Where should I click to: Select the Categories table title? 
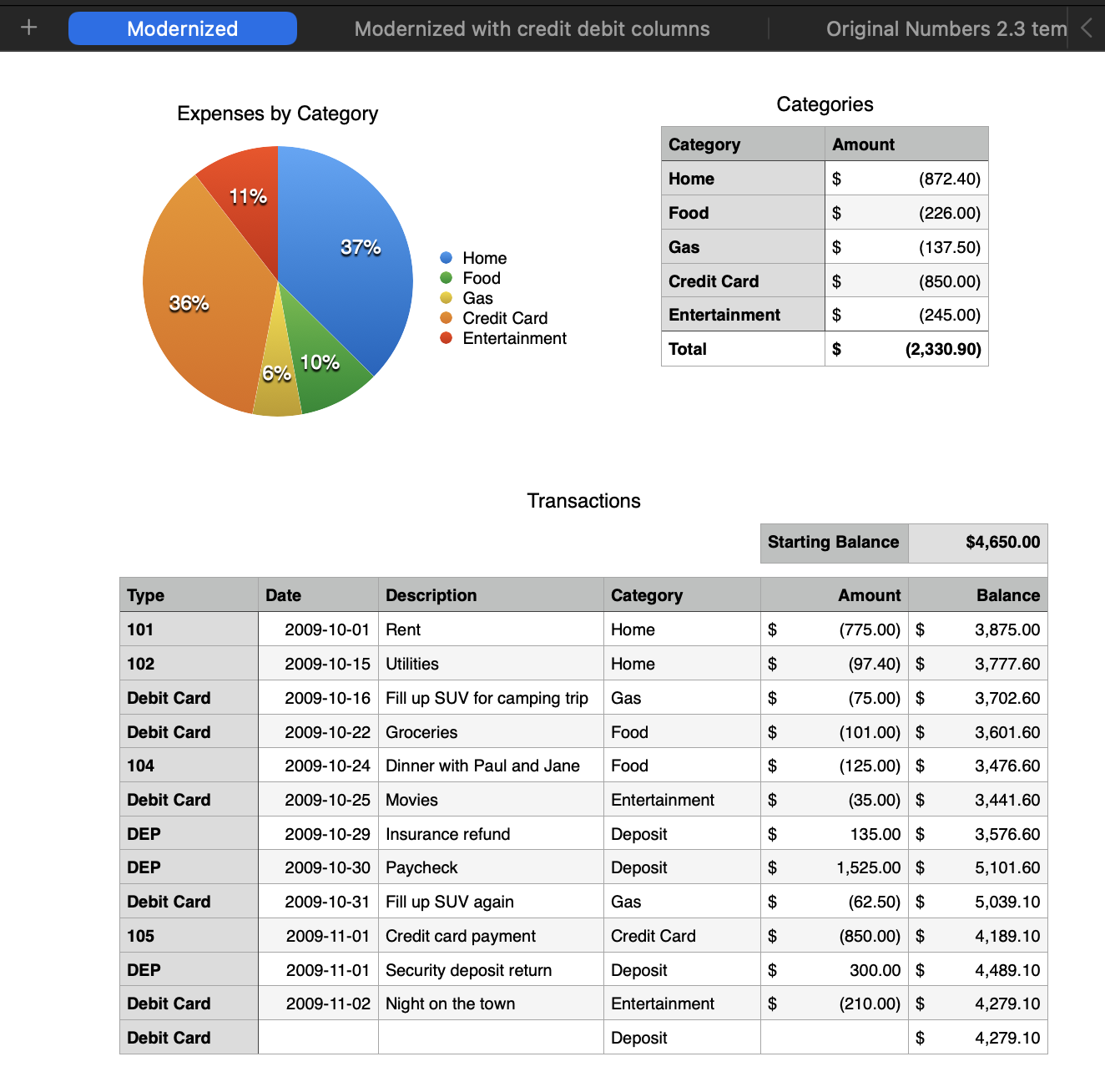coord(825,104)
